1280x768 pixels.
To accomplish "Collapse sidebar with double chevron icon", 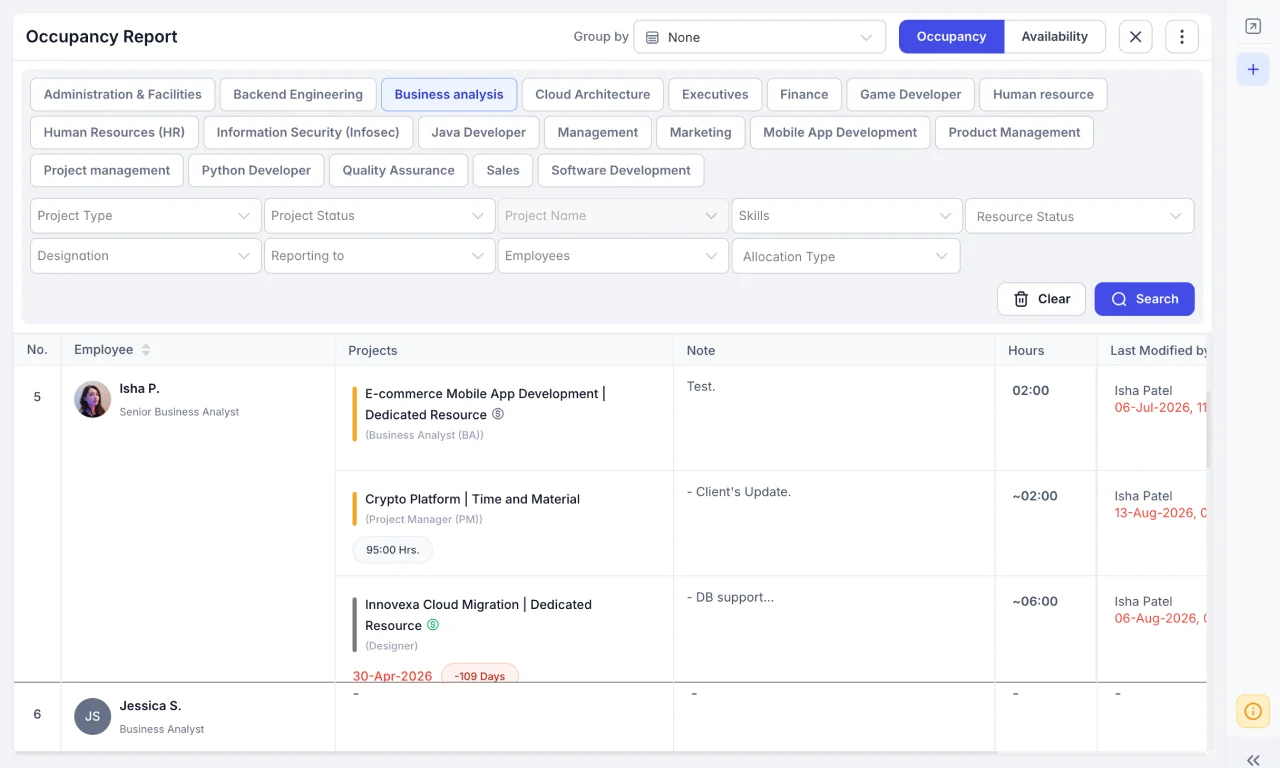I will [1253, 760].
